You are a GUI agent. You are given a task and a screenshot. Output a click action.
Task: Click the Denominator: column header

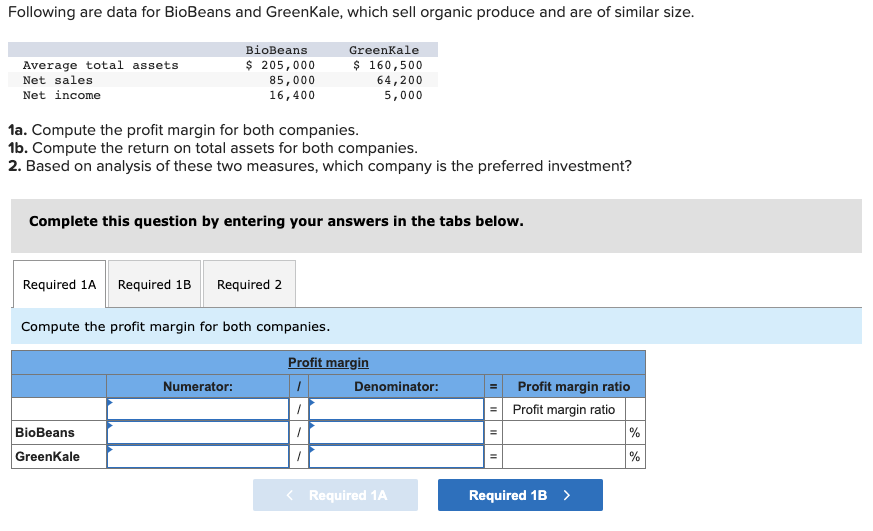click(x=396, y=386)
